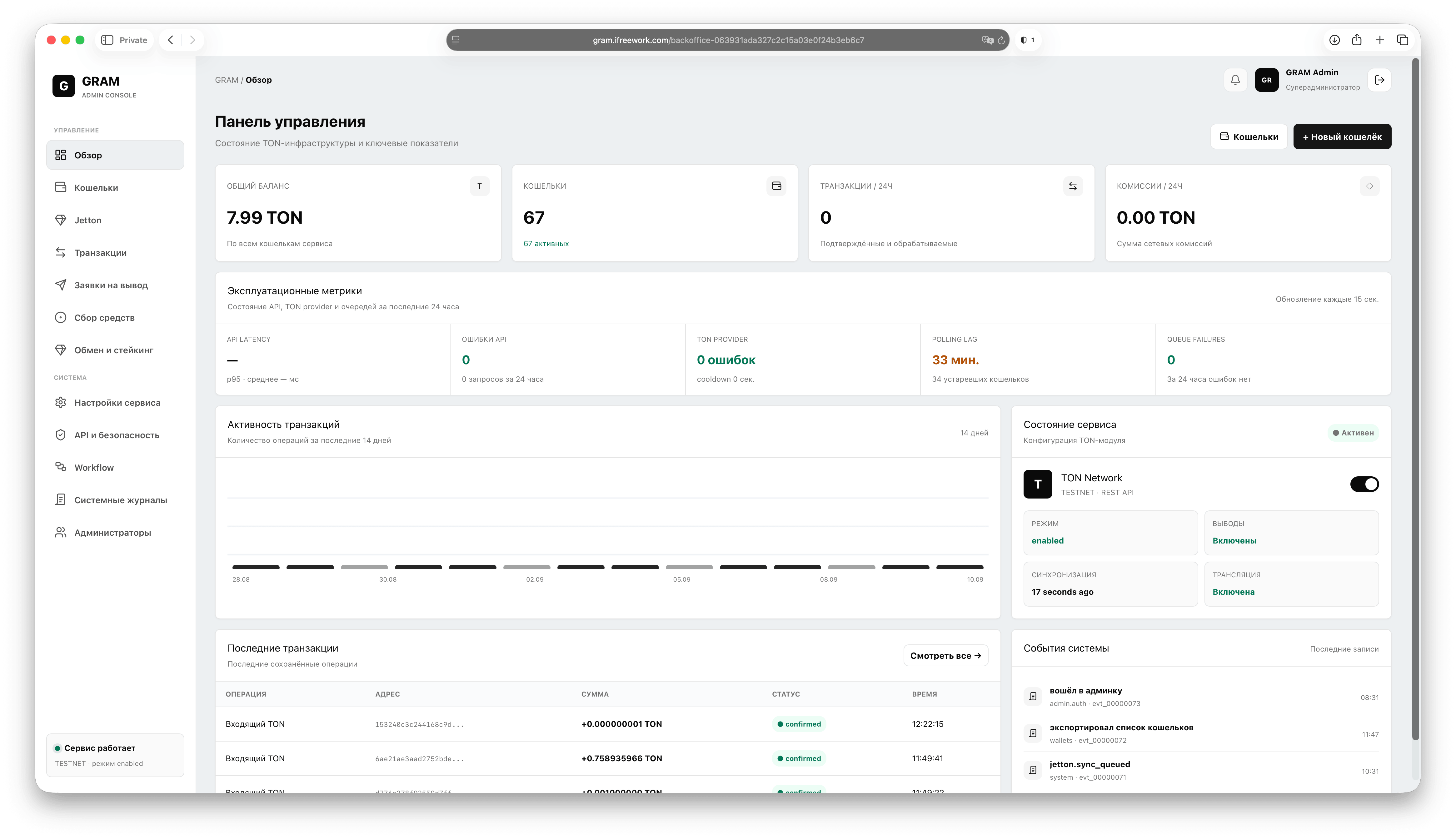Click the TON Network T logo icon
Viewport: 1456px width, 839px height.
(1038, 484)
